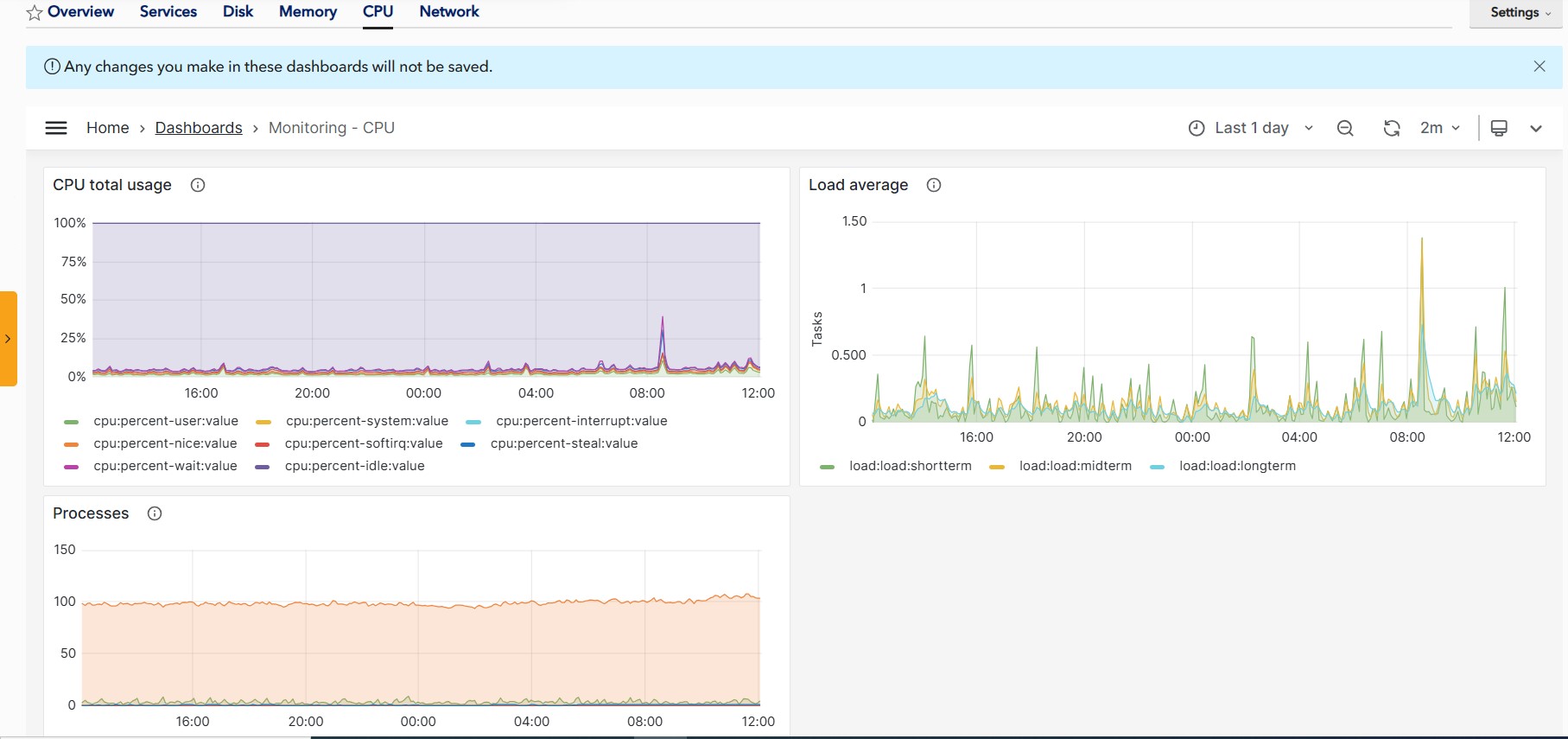Show info for Processes panel
The width and height of the screenshot is (1568, 739).
click(155, 513)
